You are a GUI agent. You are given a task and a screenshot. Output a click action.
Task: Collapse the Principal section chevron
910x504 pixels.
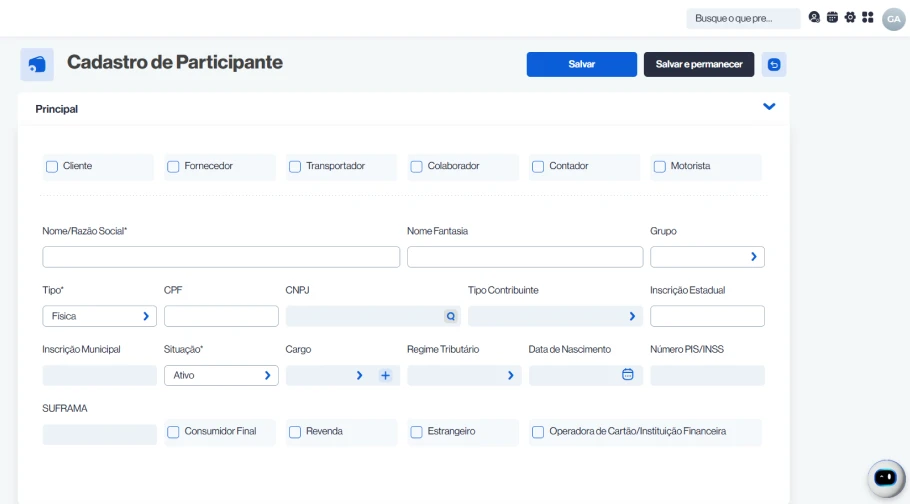(x=769, y=107)
